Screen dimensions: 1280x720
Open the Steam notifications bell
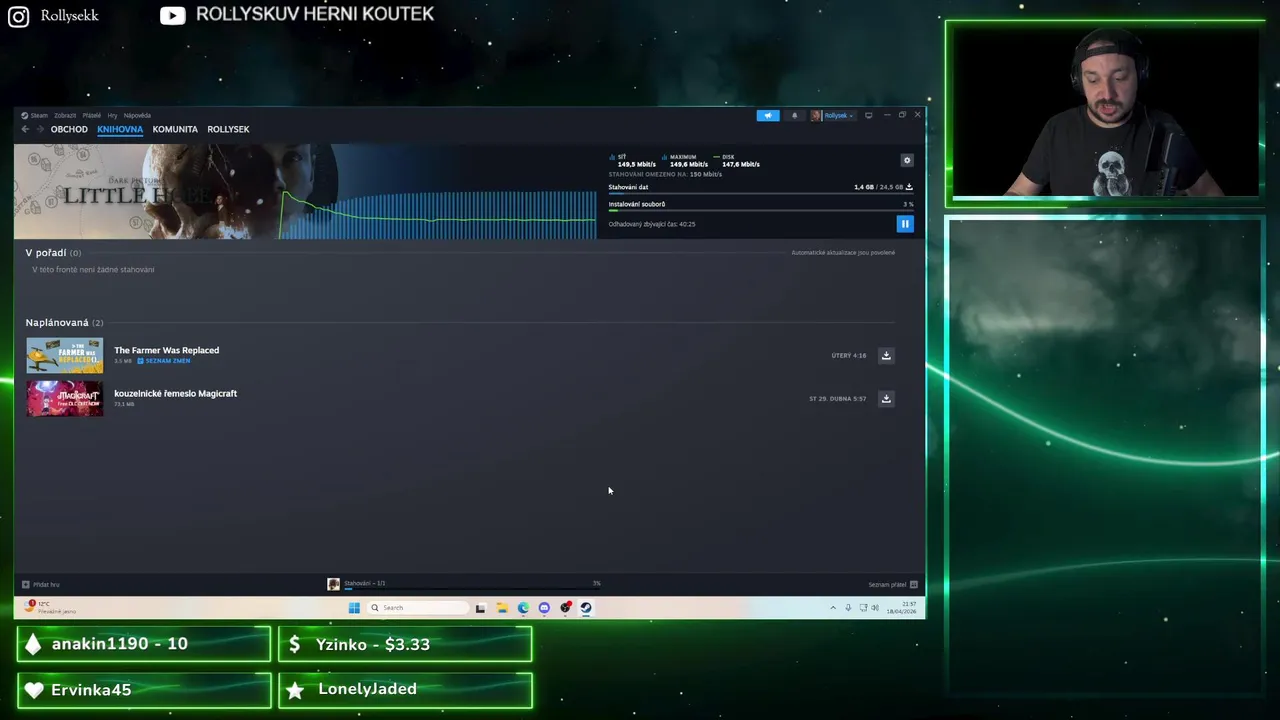tap(795, 115)
